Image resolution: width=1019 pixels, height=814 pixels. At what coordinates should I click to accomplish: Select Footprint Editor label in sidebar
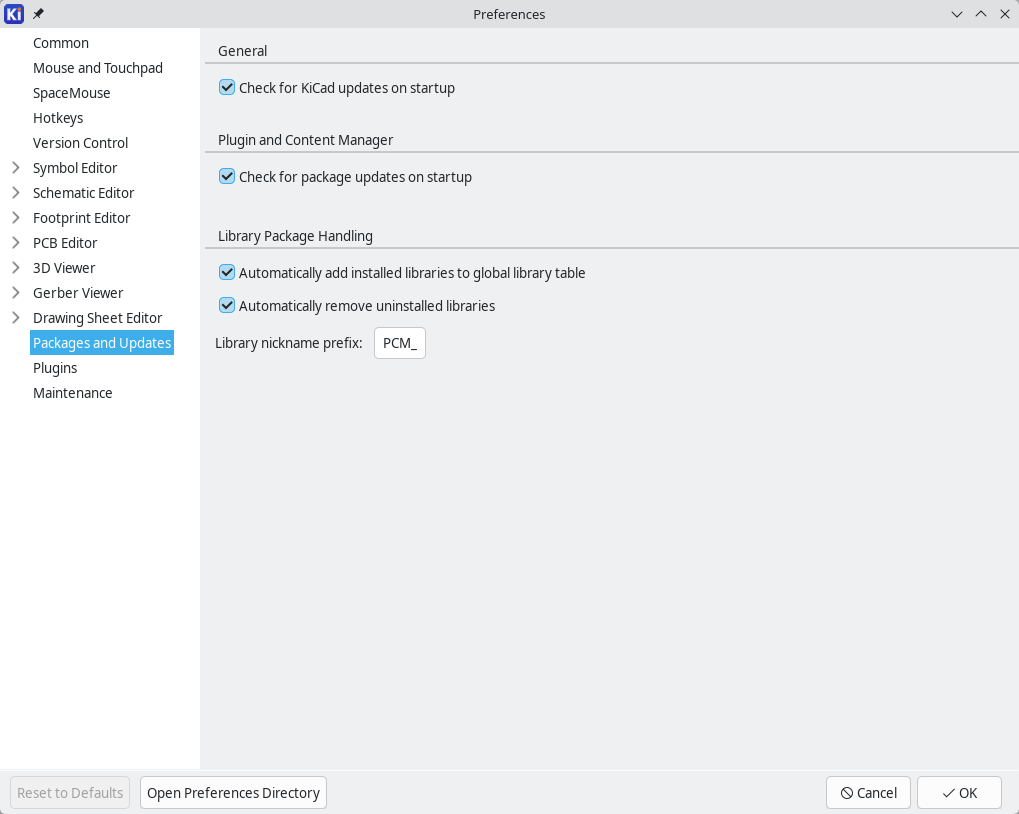[81, 218]
